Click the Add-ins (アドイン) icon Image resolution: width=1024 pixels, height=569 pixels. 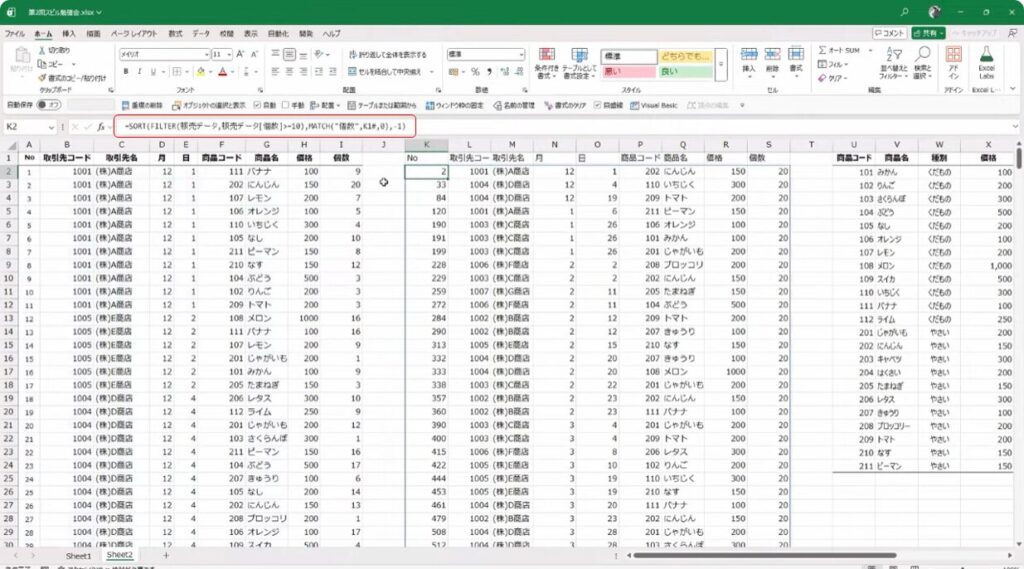[953, 60]
